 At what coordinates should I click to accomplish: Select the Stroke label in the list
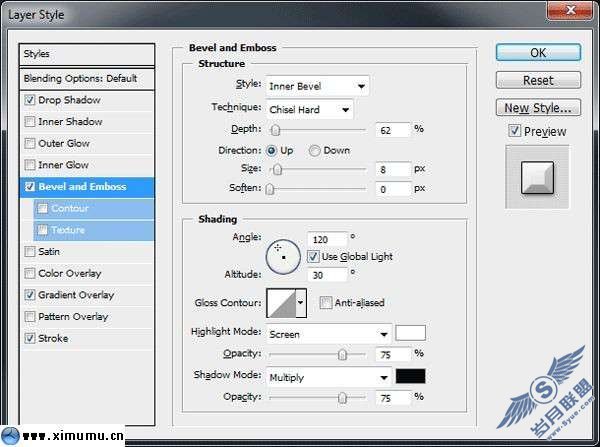pos(53,338)
